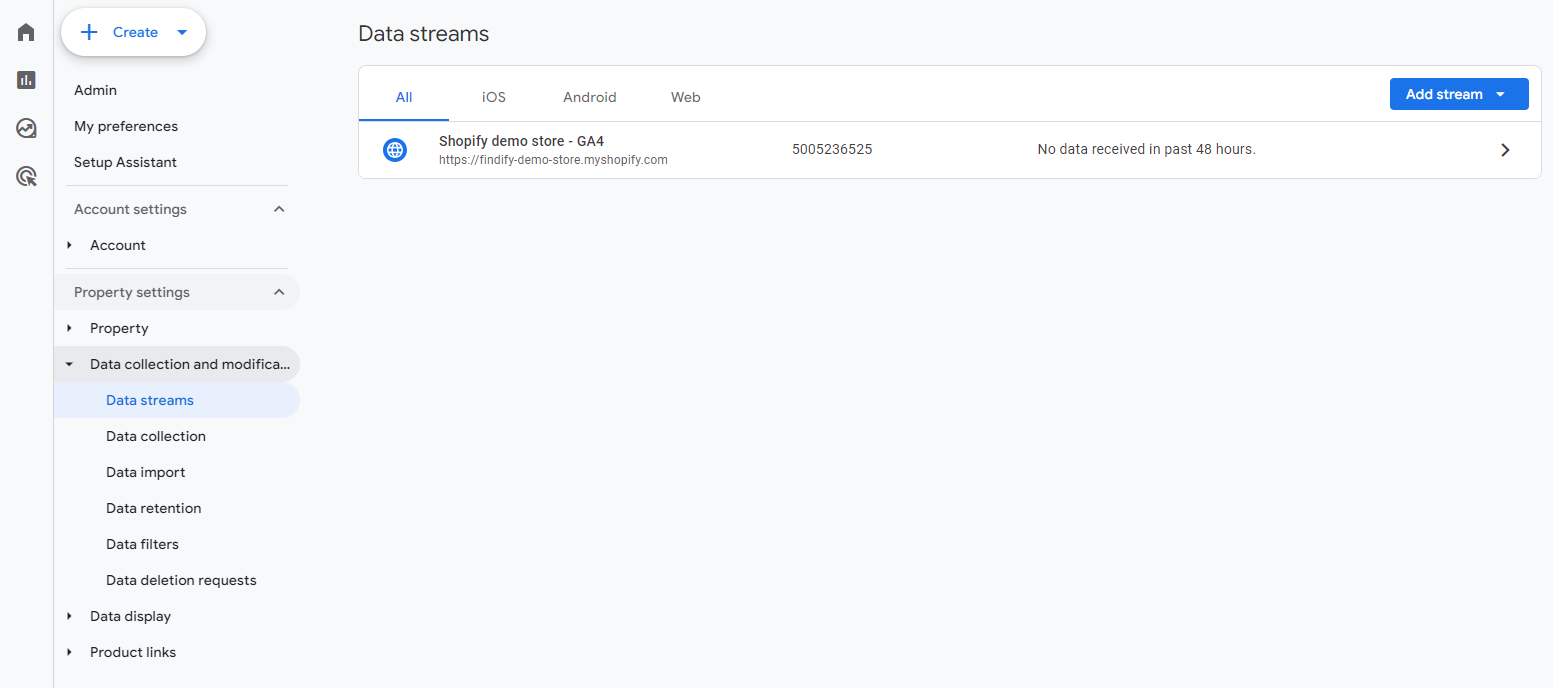The image size is (1553, 688).
Task: Switch to the iOS tab
Action: click(x=493, y=97)
